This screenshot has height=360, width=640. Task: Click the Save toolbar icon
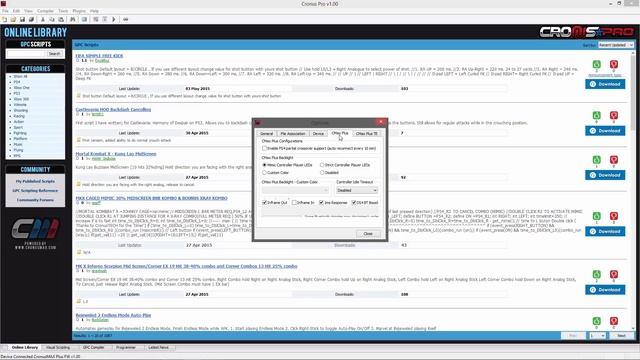(x=22, y=19)
